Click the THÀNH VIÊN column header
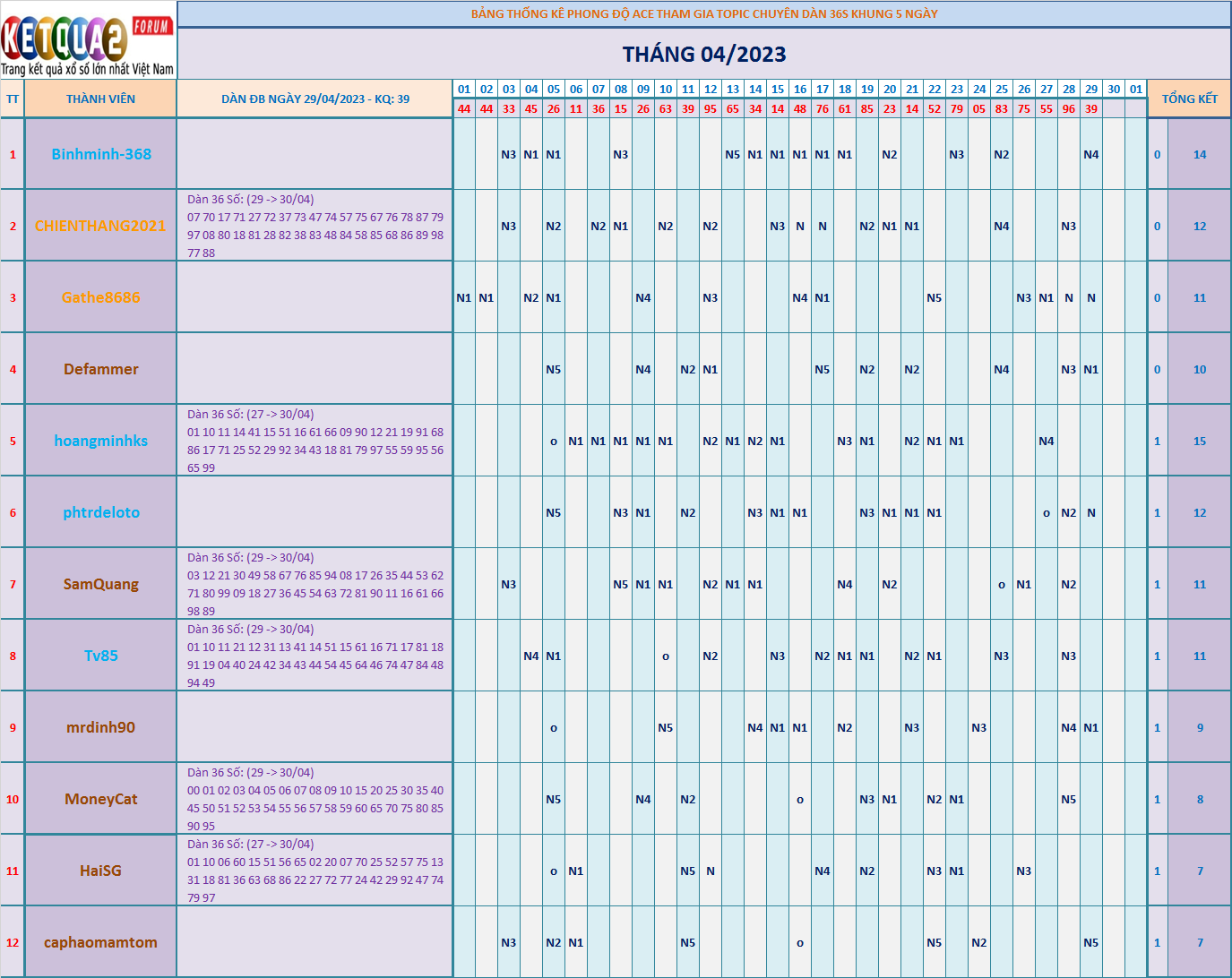This screenshot has width=1232, height=978. coord(100,99)
